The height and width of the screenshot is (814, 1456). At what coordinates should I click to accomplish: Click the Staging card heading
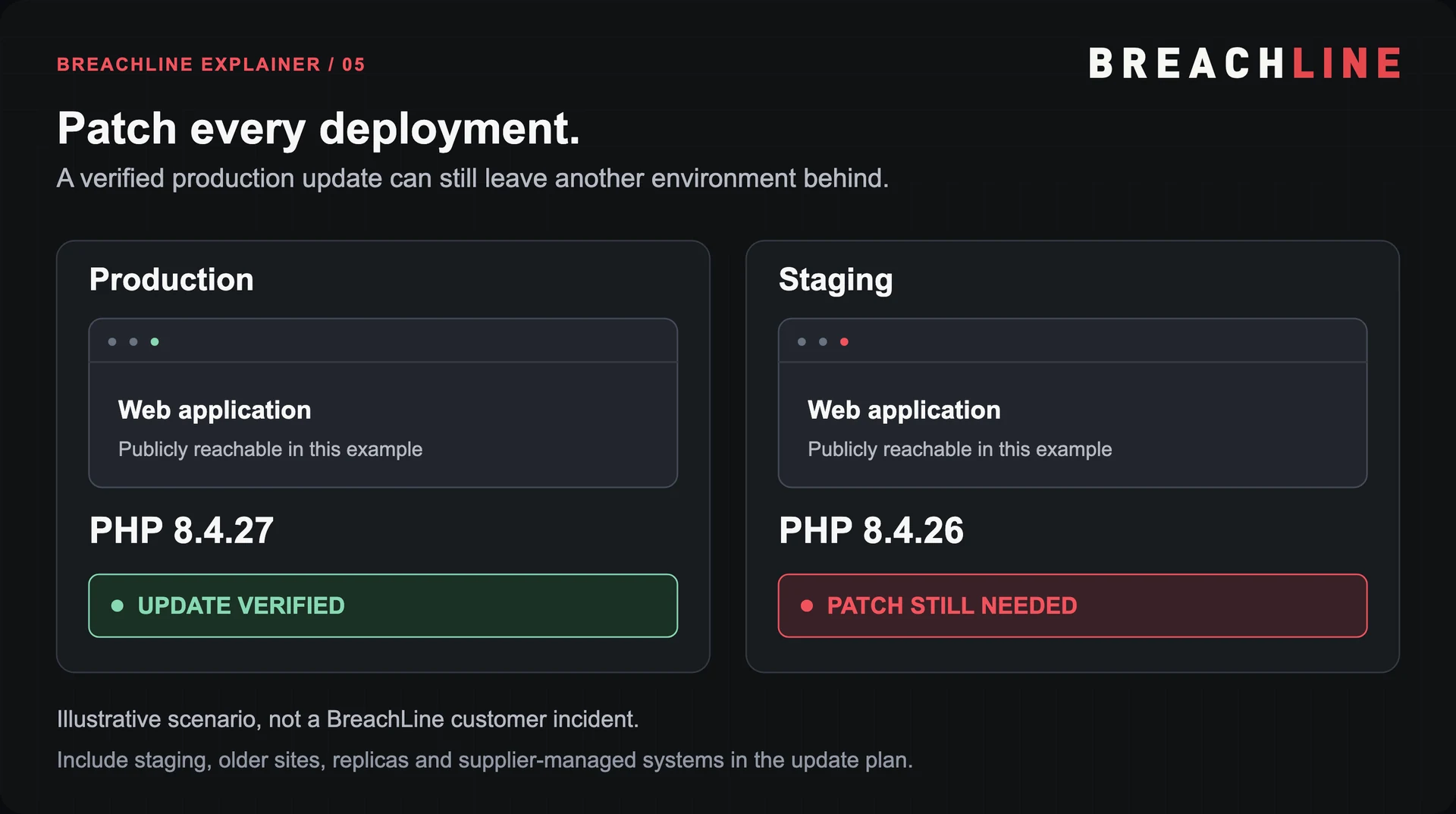836,280
